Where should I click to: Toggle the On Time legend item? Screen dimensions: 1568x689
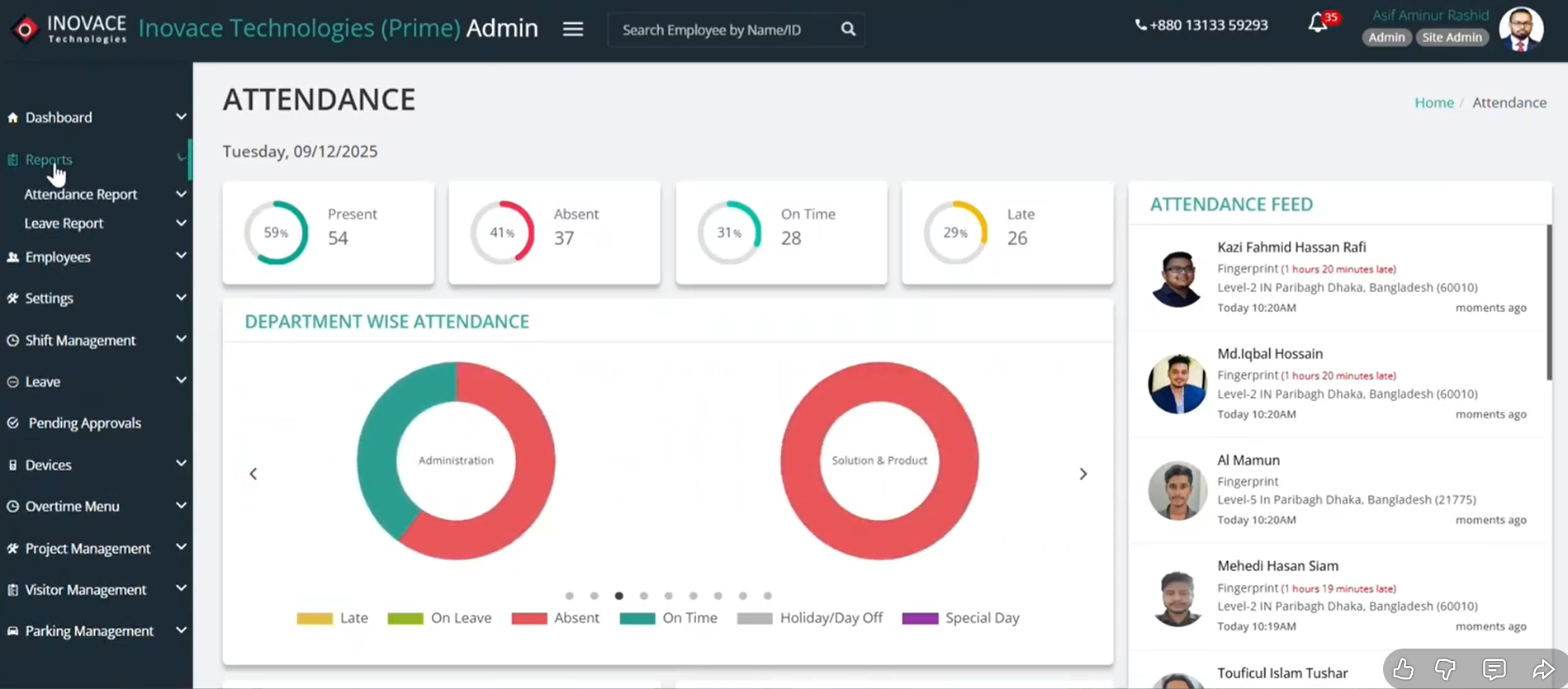[669, 618]
